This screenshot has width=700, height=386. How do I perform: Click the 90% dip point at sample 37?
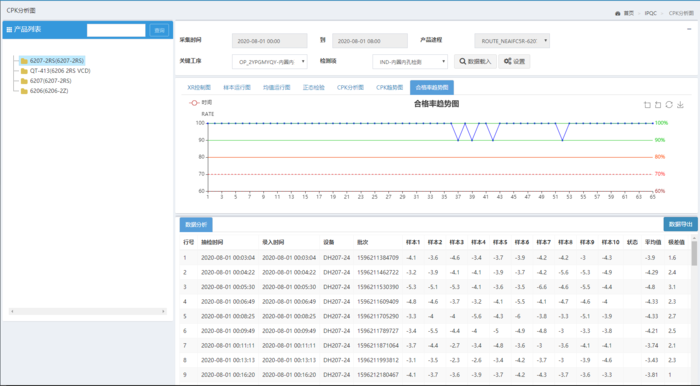pyautogui.click(x=458, y=140)
